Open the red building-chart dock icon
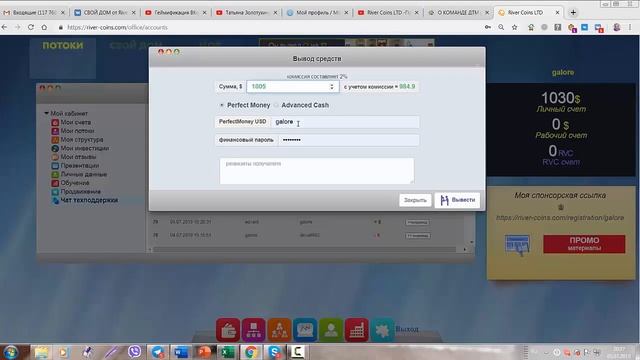Image resolution: width=640 pixels, height=360 pixels. (357, 330)
